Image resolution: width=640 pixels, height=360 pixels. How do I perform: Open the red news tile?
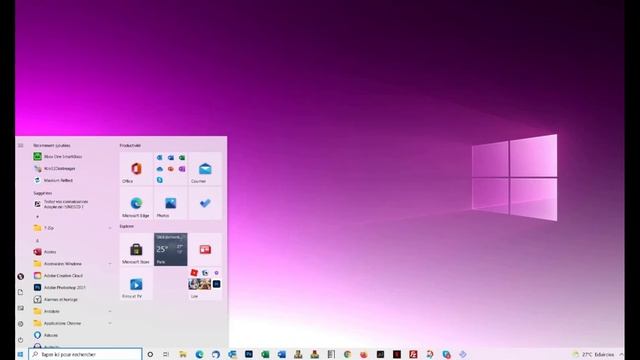(x=205, y=249)
